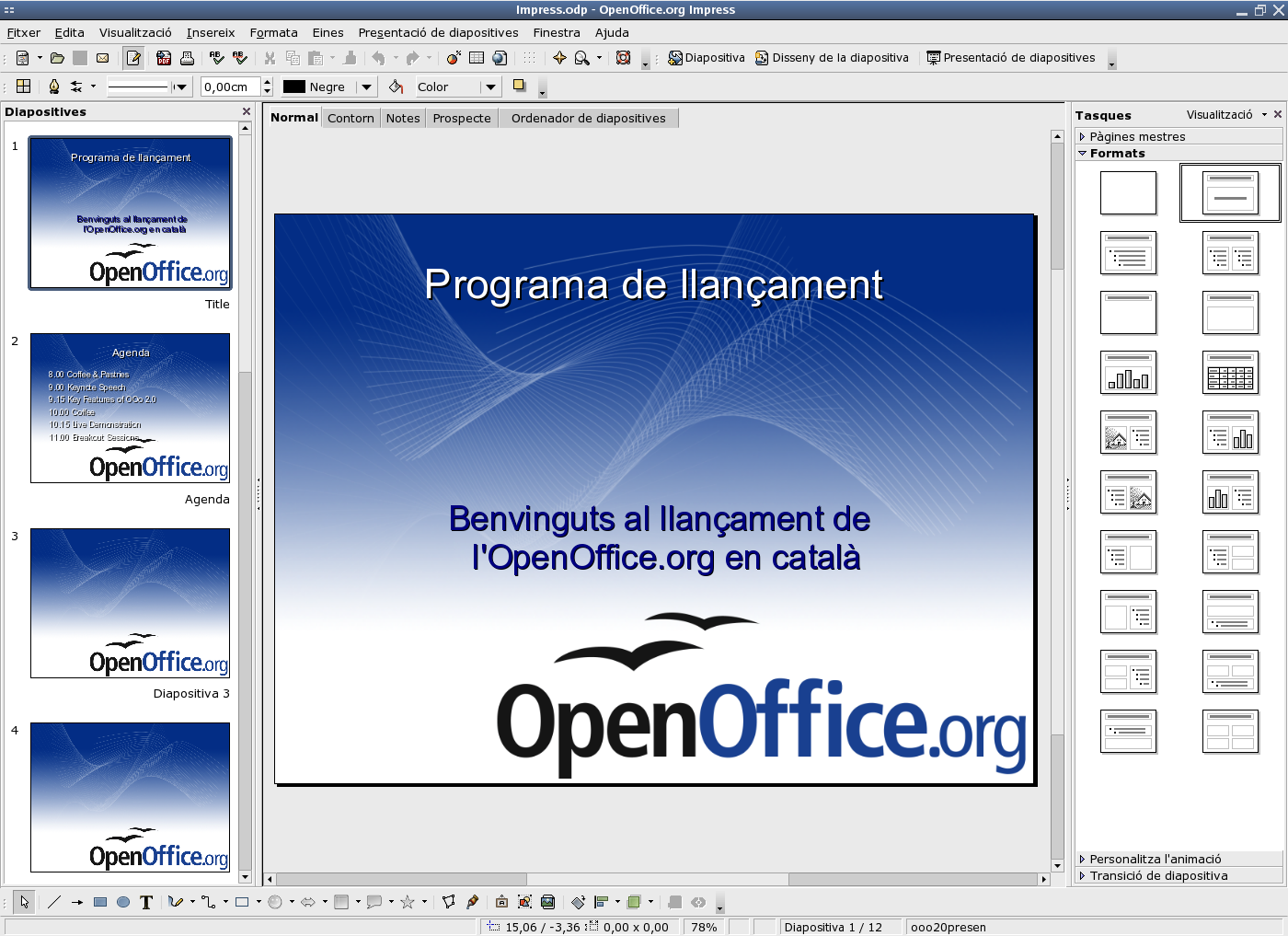The image size is (1288, 936).
Task: Open the Fontwork Gallery icon
Action: 501,902
